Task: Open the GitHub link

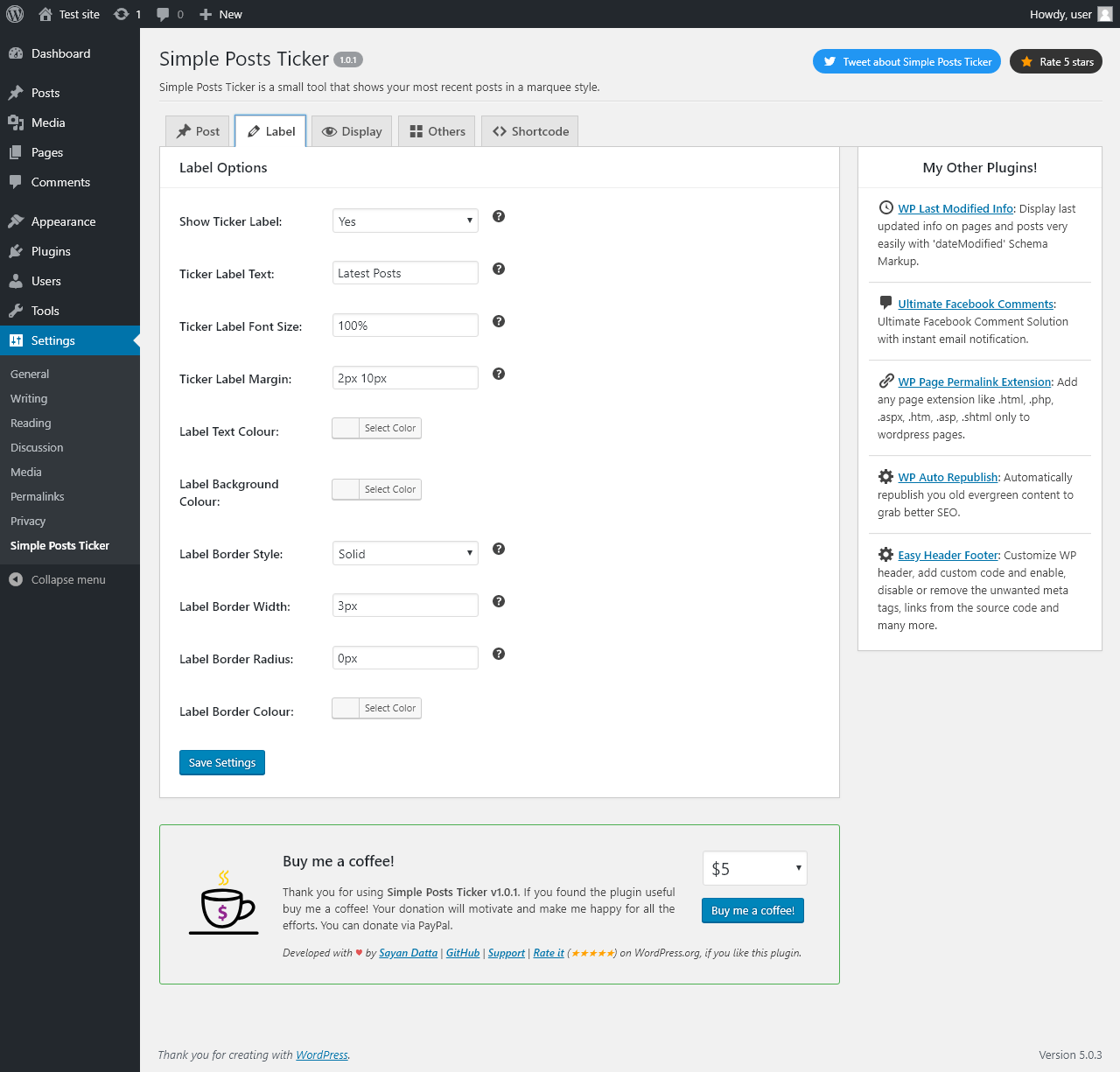Action: (463, 953)
